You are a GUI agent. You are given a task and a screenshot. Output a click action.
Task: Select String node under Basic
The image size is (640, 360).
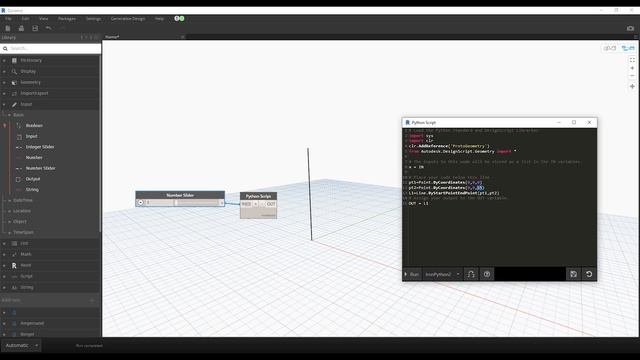coord(32,189)
